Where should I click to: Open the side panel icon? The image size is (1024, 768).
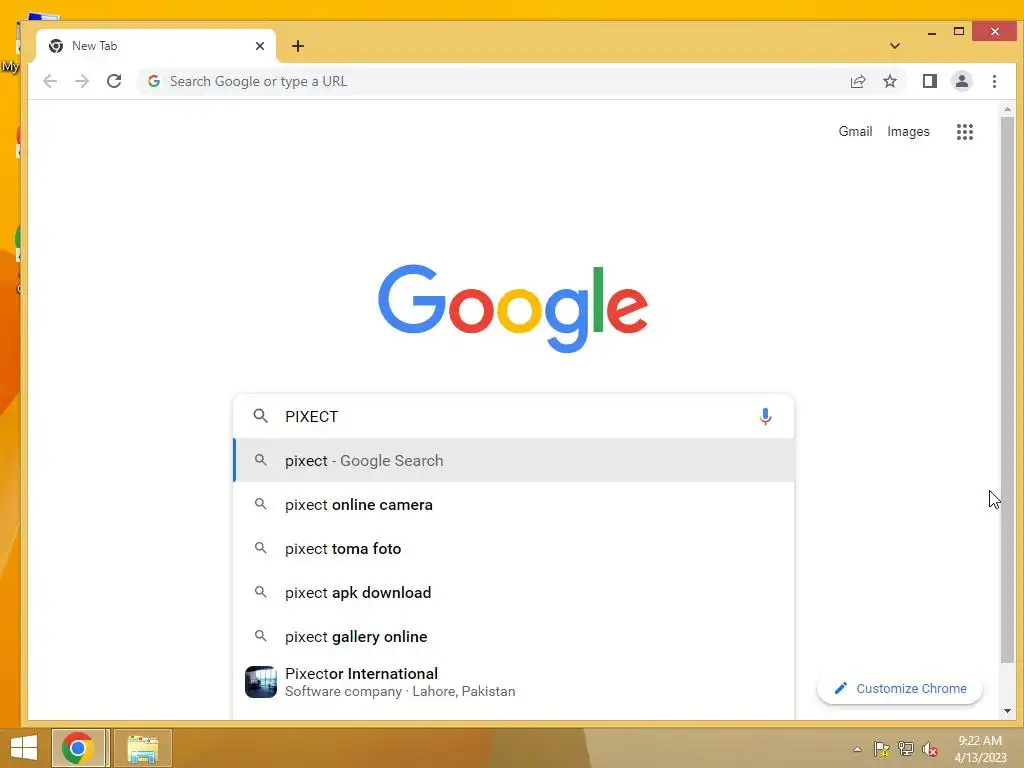pyautogui.click(x=929, y=81)
